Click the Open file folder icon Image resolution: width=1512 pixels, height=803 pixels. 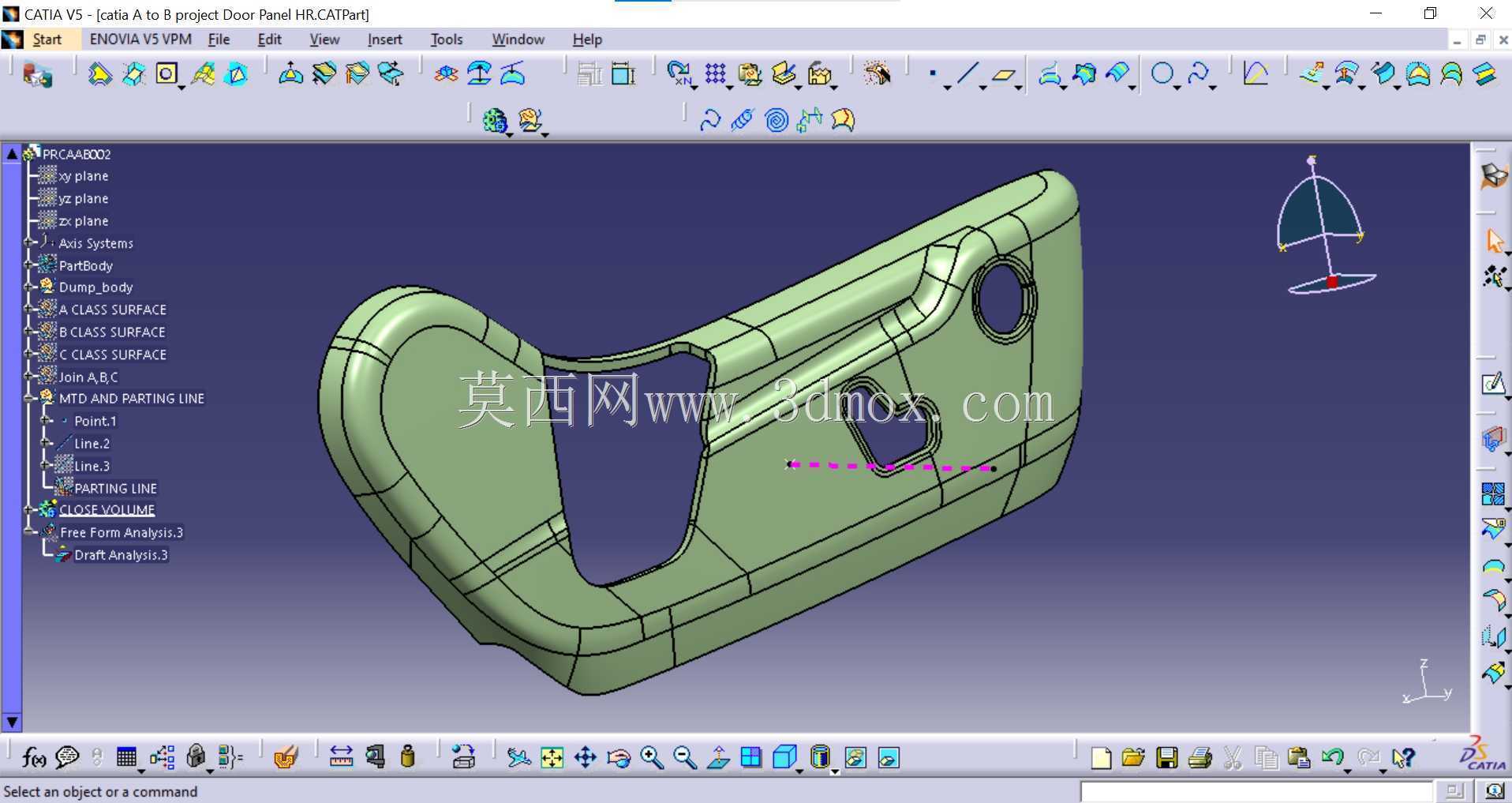point(1133,758)
